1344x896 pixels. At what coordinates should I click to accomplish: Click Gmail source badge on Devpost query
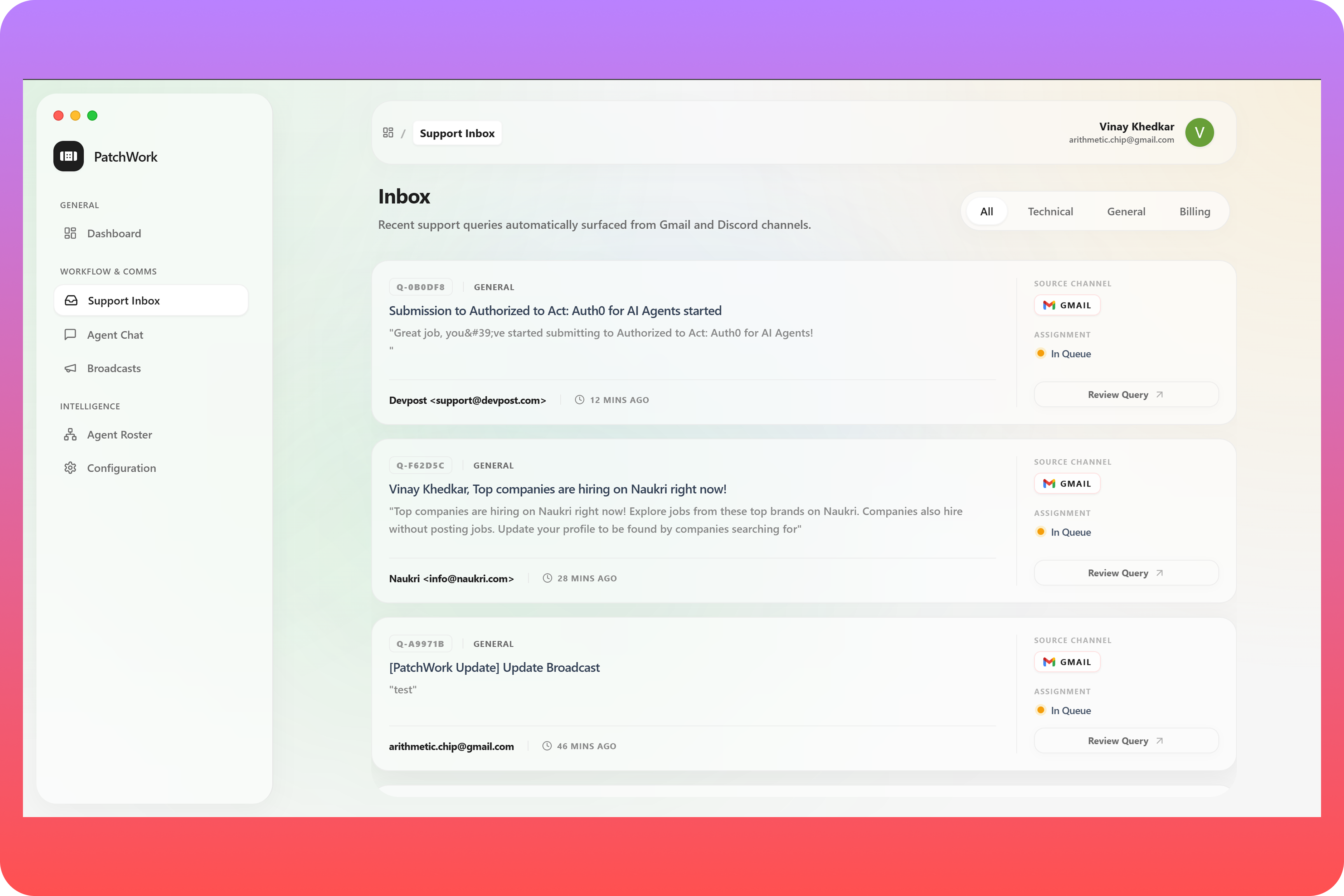[x=1066, y=305]
